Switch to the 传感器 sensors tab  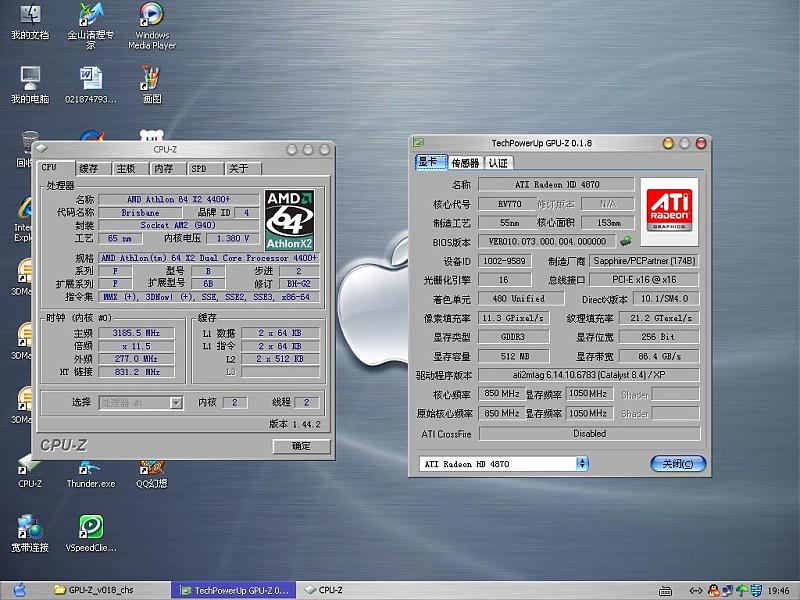coord(465,163)
